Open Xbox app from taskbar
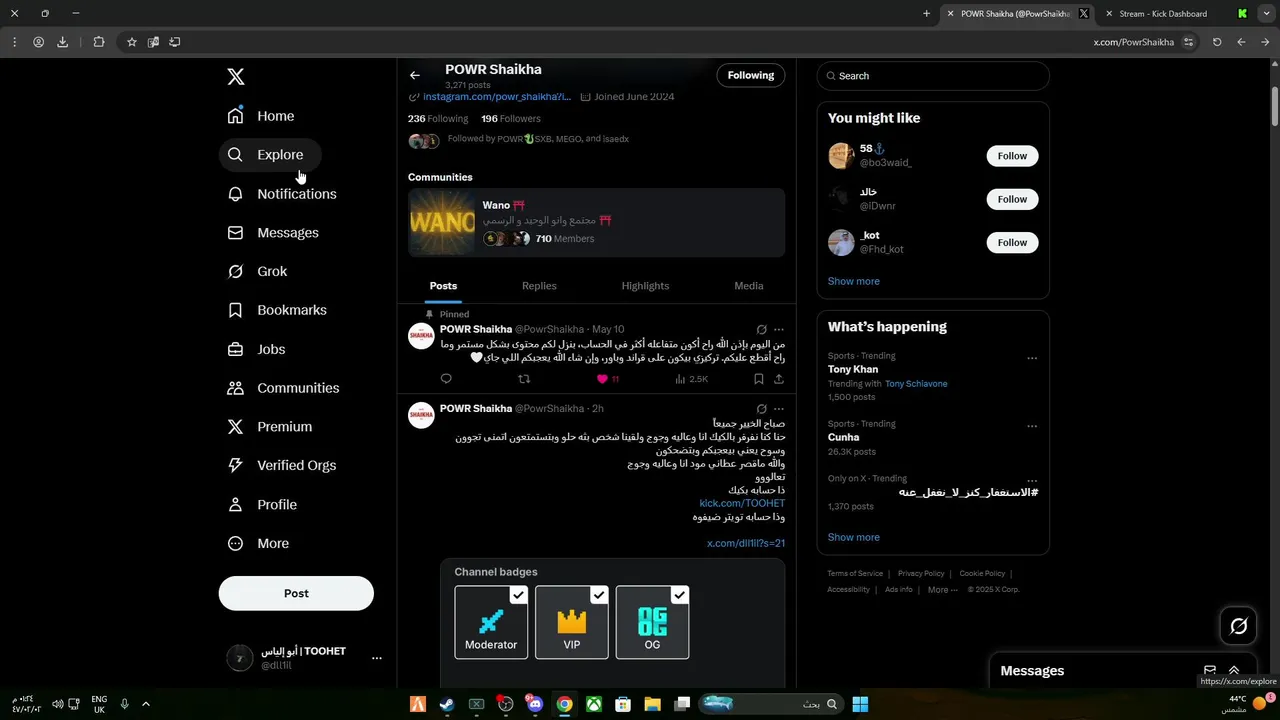Image resolution: width=1280 pixels, height=720 pixels. click(594, 704)
